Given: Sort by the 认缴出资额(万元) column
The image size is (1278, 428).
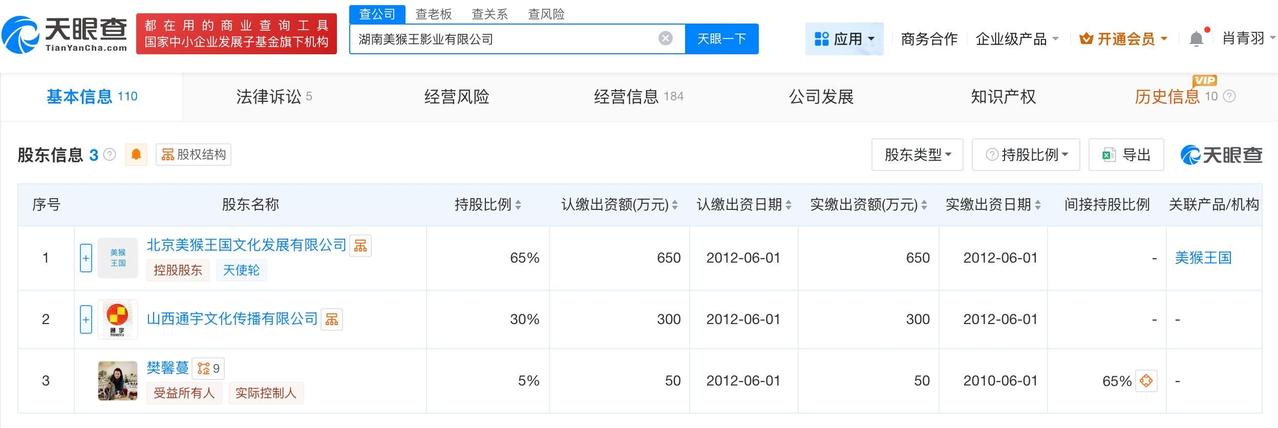Looking at the screenshot, I should point(620,205).
